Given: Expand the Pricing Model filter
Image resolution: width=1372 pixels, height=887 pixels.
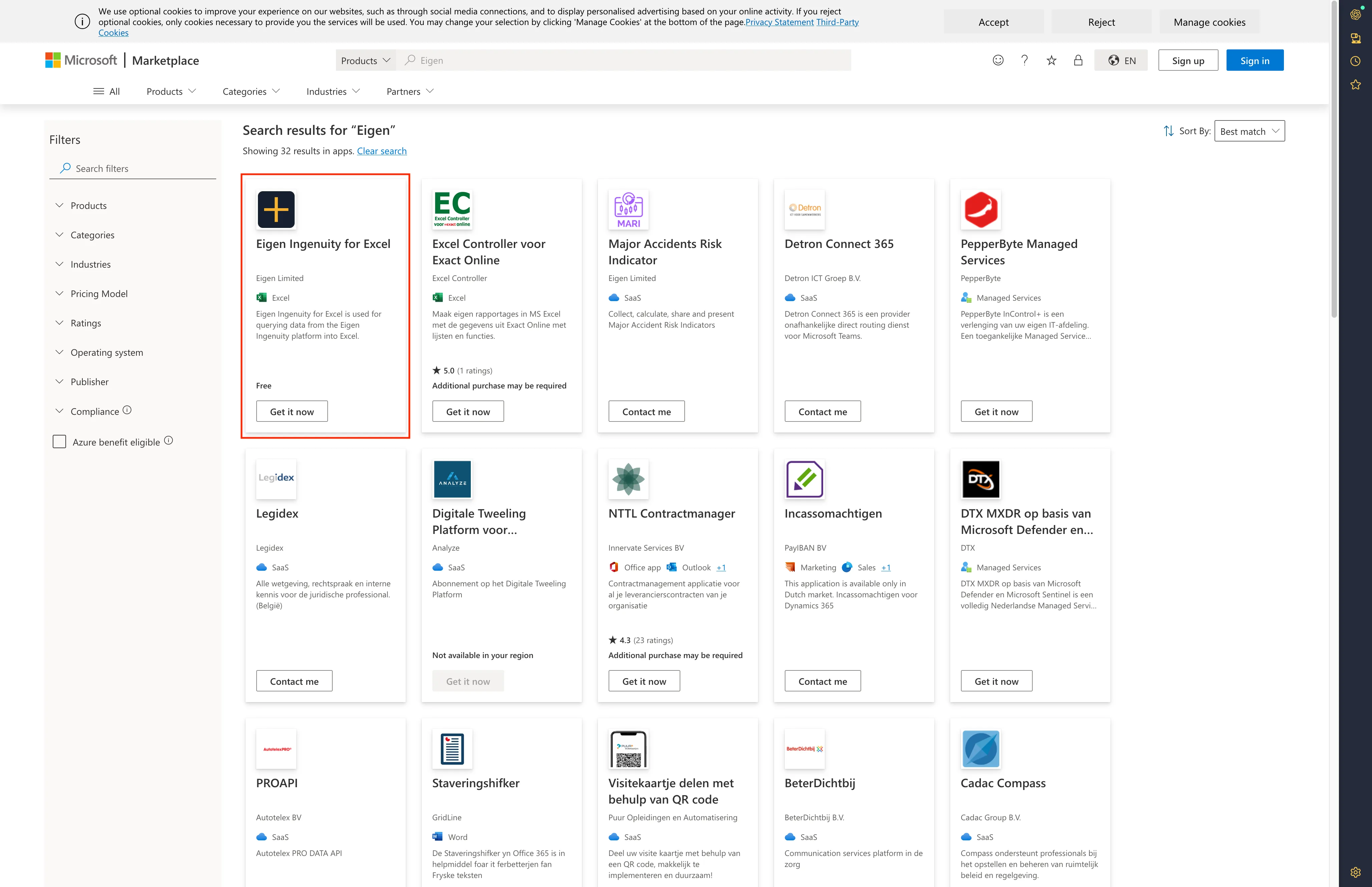Looking at the screenshot, I should (x=98, y=294).
